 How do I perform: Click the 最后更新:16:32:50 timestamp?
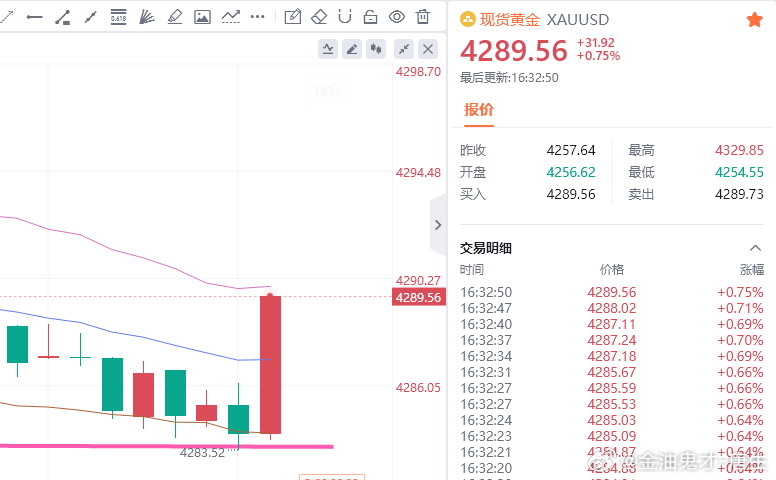click(x=509, y=78)
